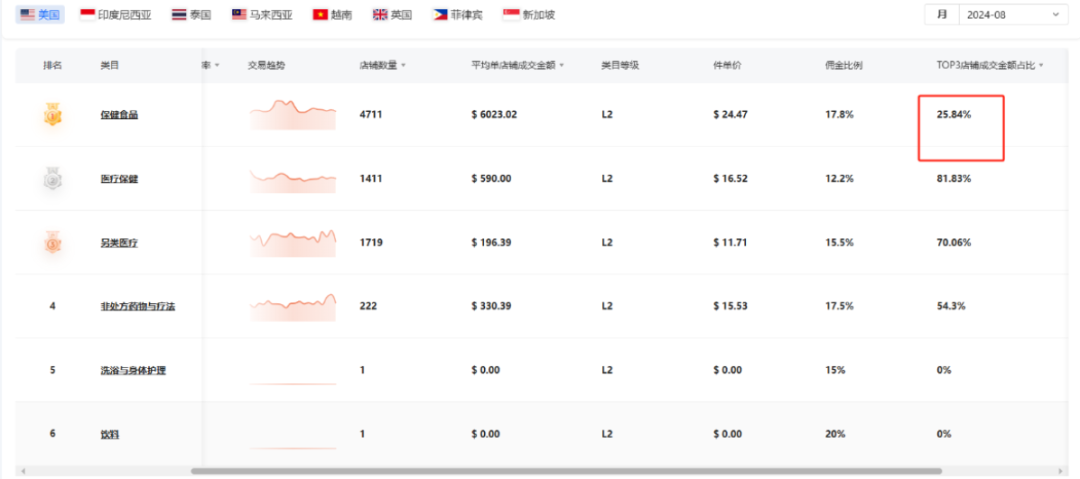1080x479 pixels.
Task: Click the store count 222 cell
Action: point(368,306)
